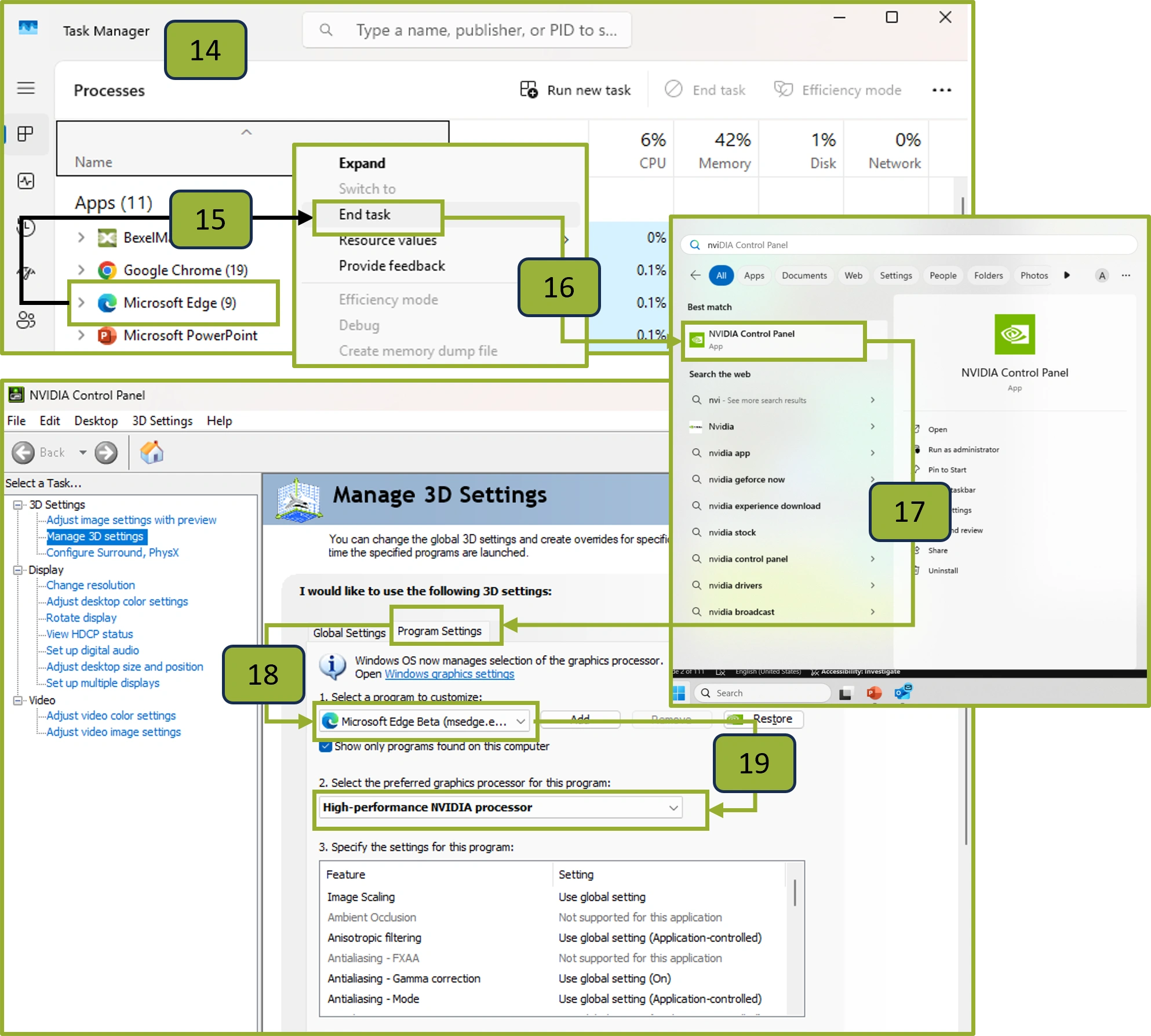Click the Forward arrow in NVIDIA Control Panel
The height and width of the screenshot is (1036, 1151).
point(106,453)
